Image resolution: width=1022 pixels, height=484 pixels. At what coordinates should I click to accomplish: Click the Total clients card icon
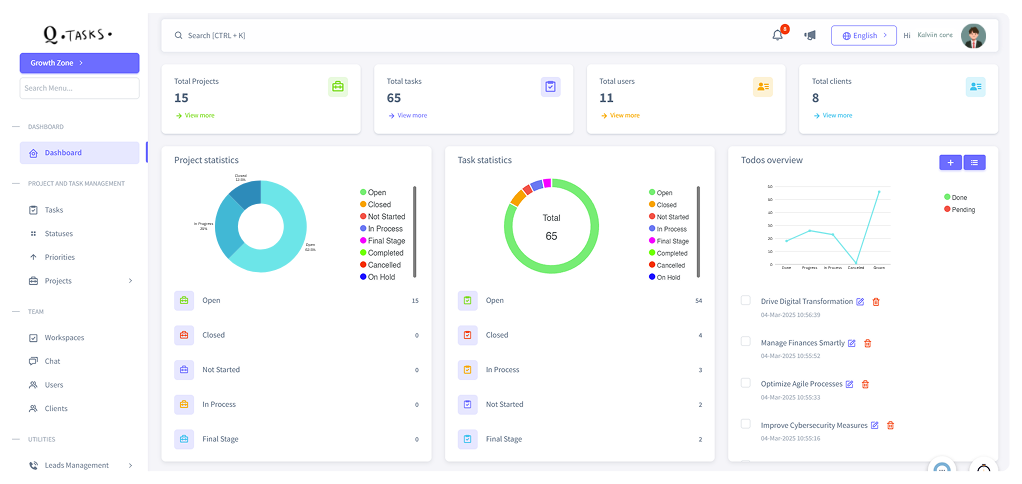975,87
